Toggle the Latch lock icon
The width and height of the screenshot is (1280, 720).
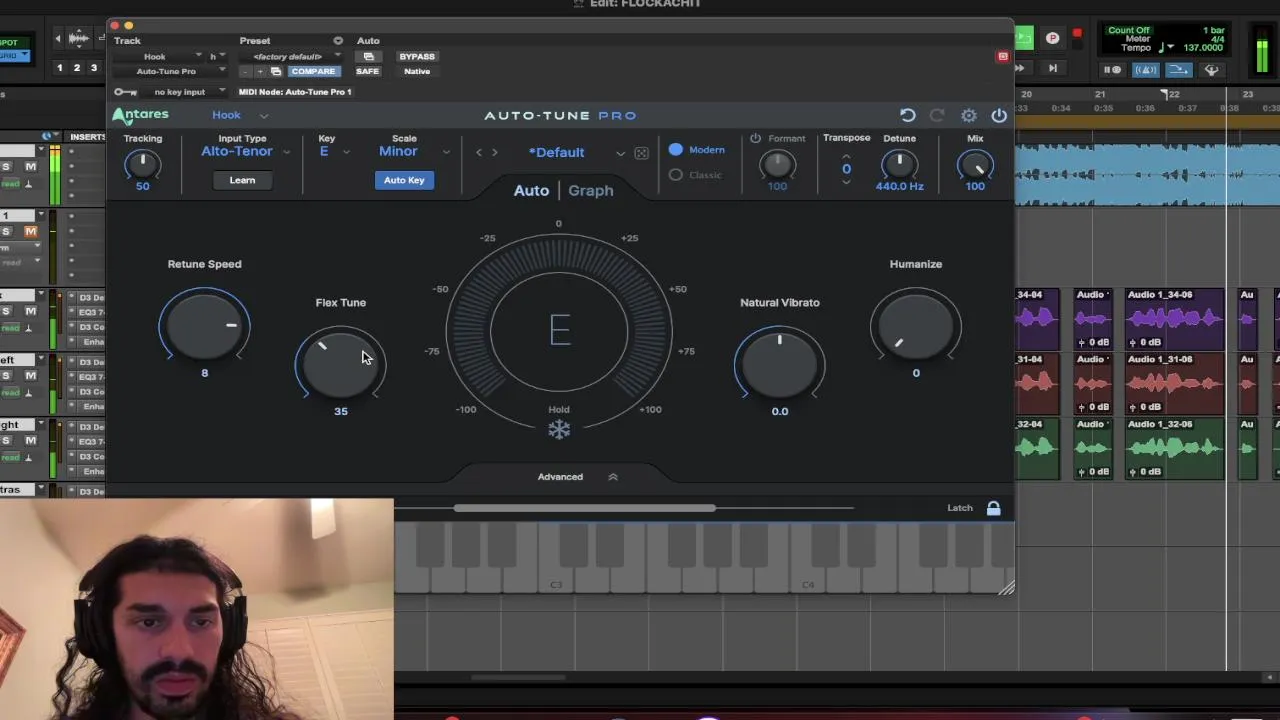point(993,508)
